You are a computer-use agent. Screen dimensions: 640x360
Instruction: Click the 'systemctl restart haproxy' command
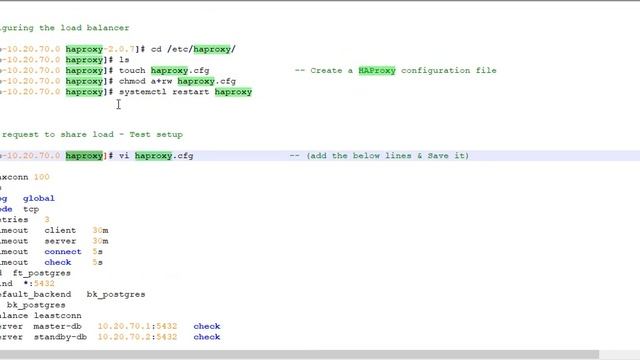(x=185, y=92)
